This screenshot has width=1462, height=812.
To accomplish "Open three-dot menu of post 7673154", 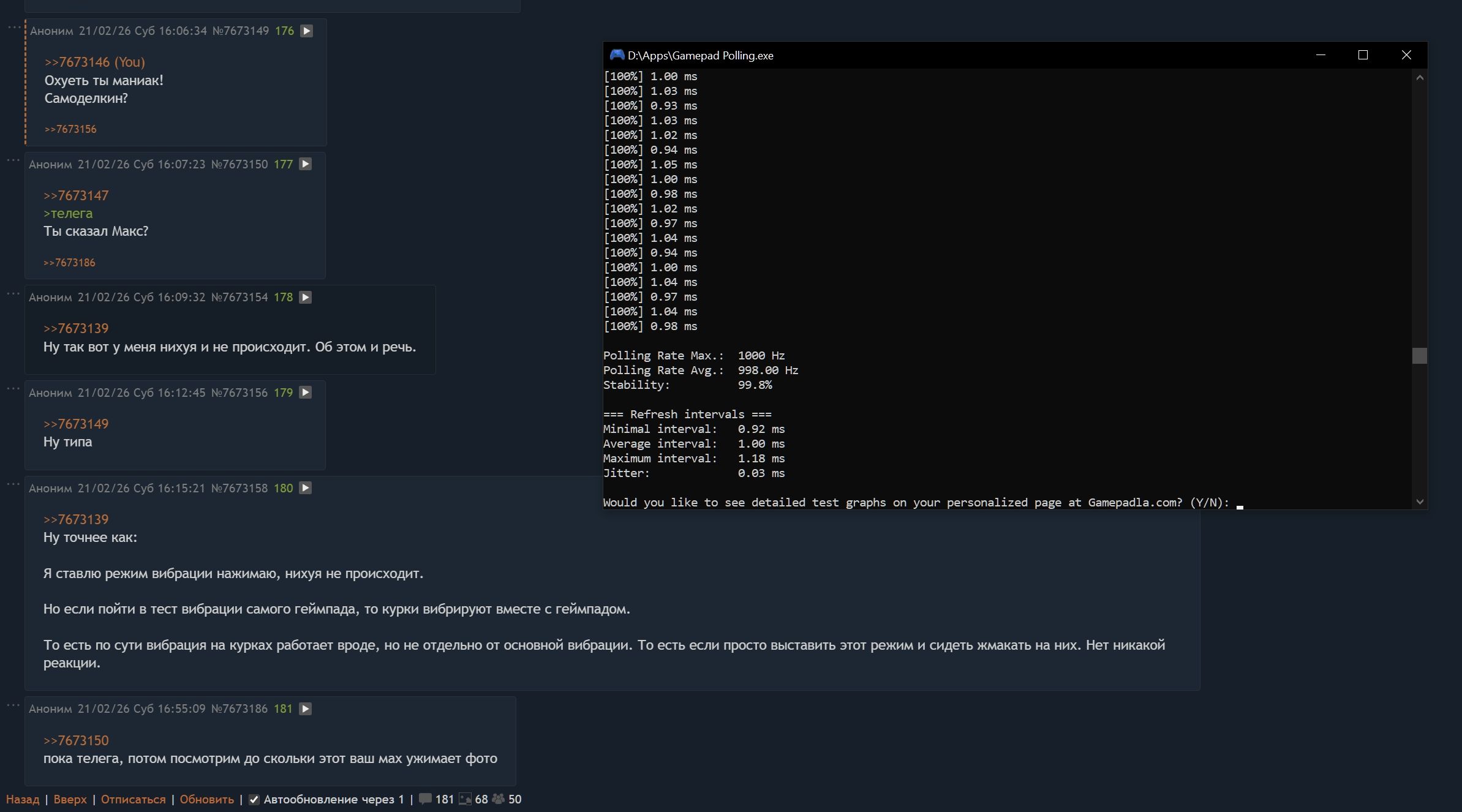I will coord(13,294).
